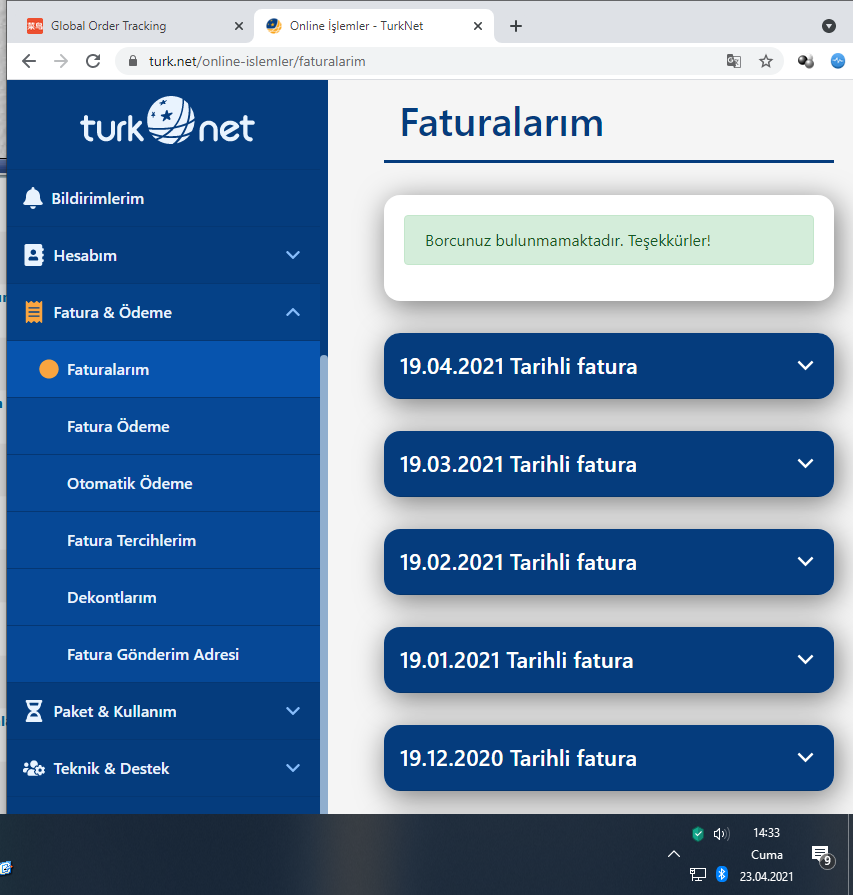Open Fatura Tercihlerim submenu item

pyautogui.click(x=163, y=541)
